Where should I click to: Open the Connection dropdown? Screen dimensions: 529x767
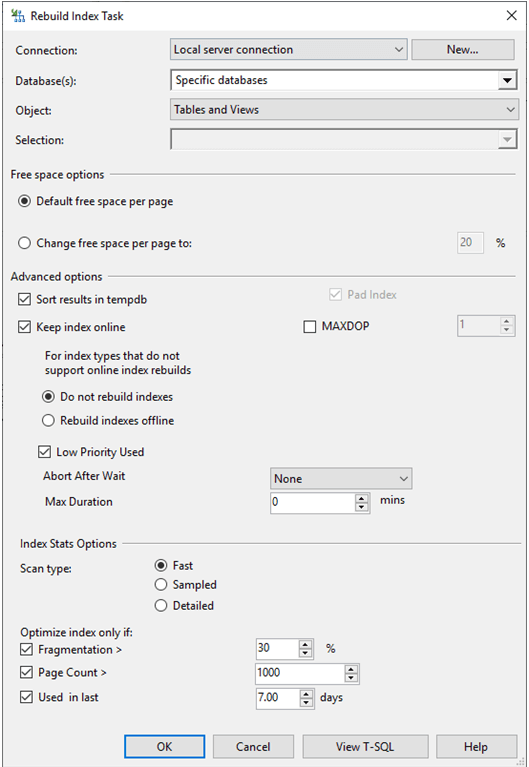(x=289, y=49)
